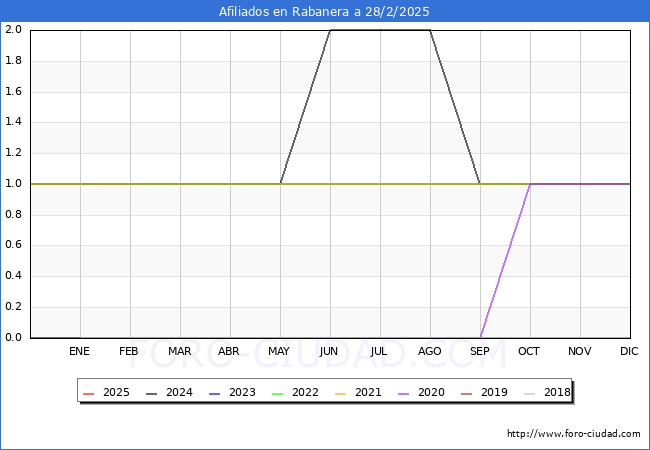Click the DIC month axis label
The image size is (650, 450).
(x=629, y=351)
